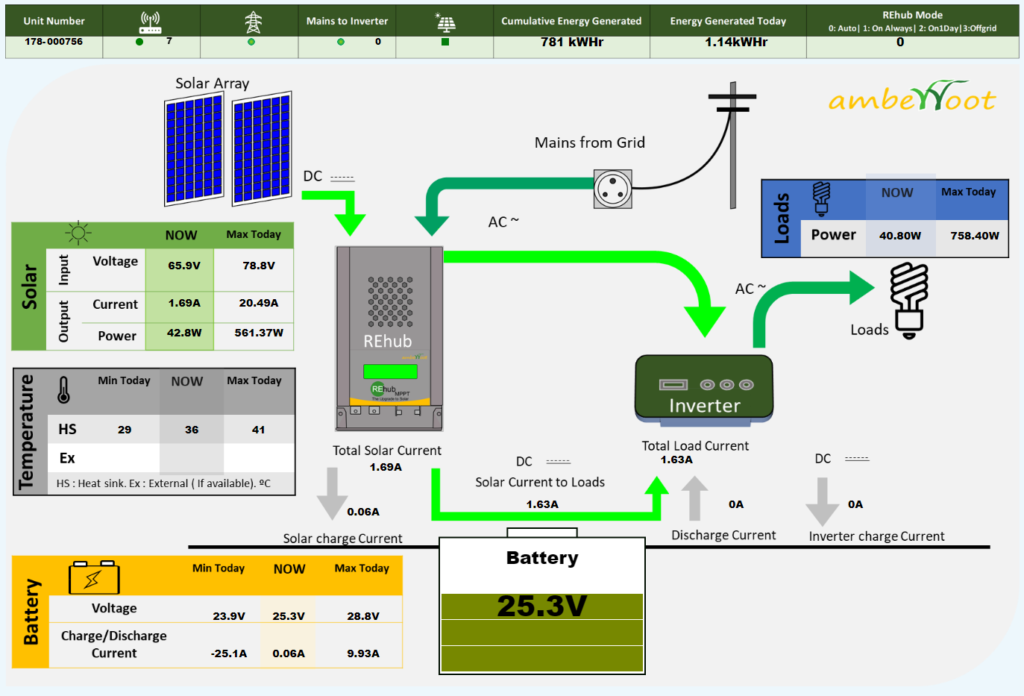The height and width of the screenshot is (696, 1024).
Task: Click the grey Discharge Current up arrow
Action: coord(695,498)
